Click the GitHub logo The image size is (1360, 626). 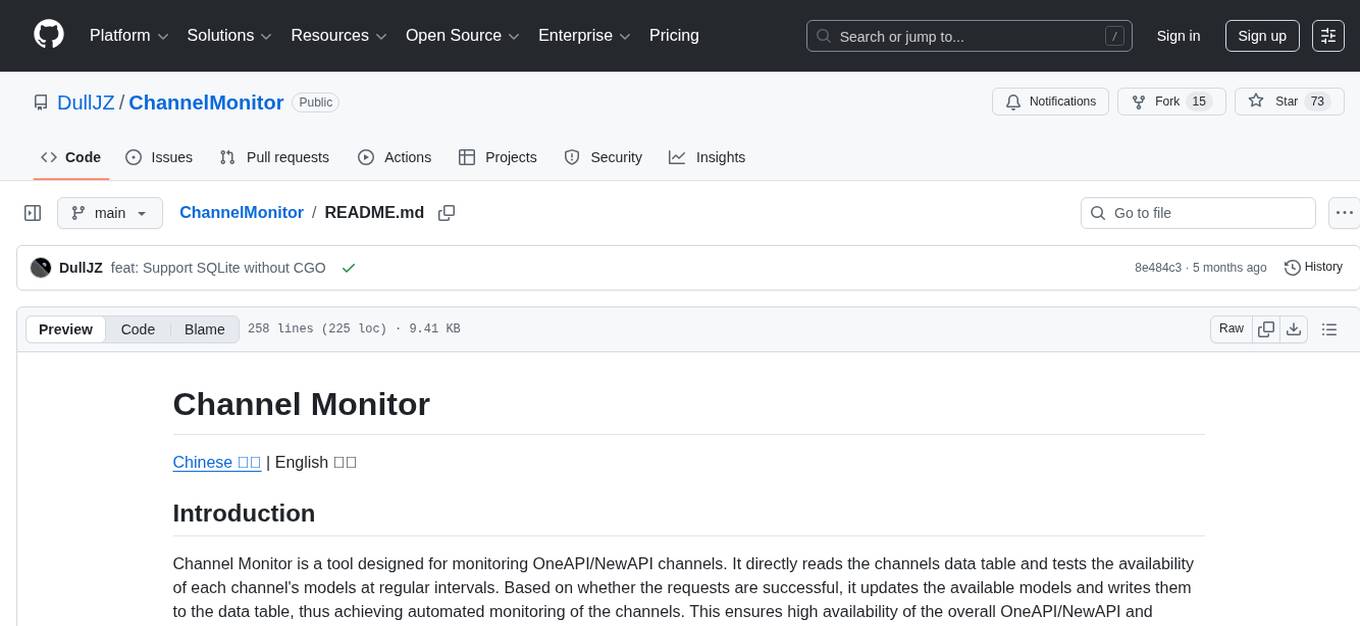pyautogui.click(x=48, y=35)
